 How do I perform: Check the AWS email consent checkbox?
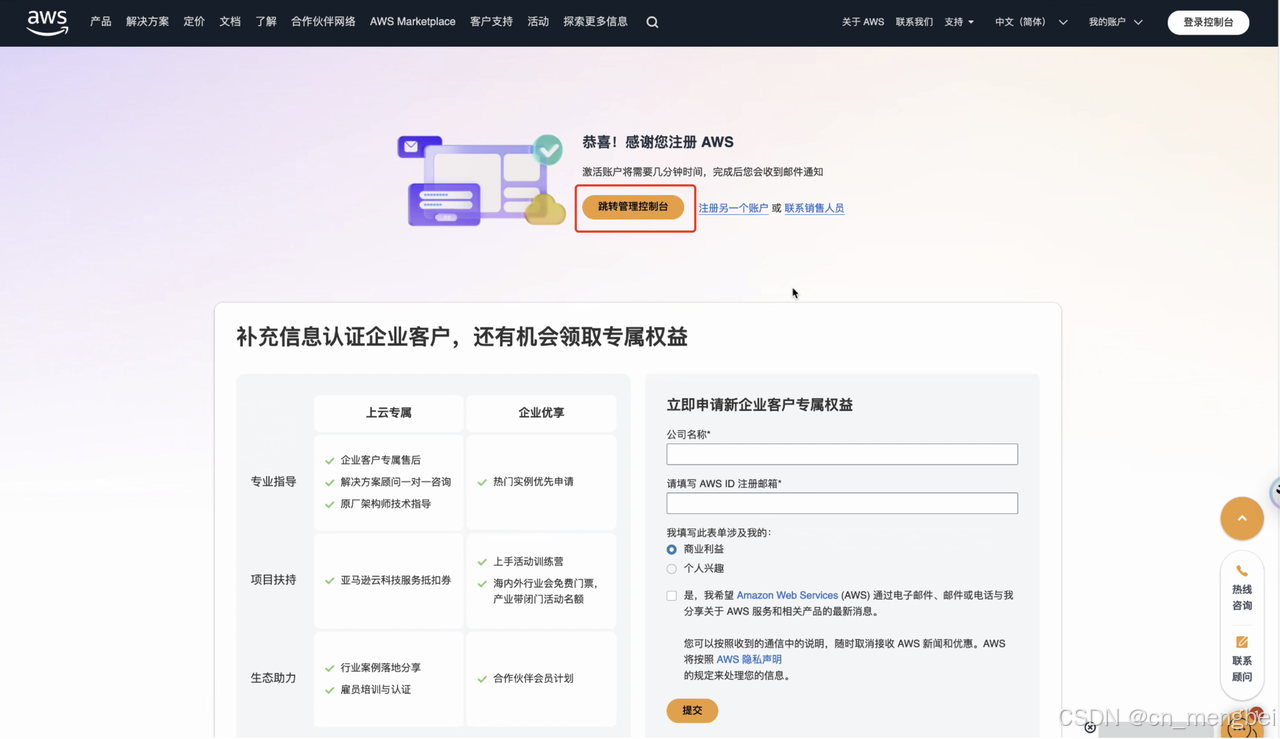pos(671,595)
